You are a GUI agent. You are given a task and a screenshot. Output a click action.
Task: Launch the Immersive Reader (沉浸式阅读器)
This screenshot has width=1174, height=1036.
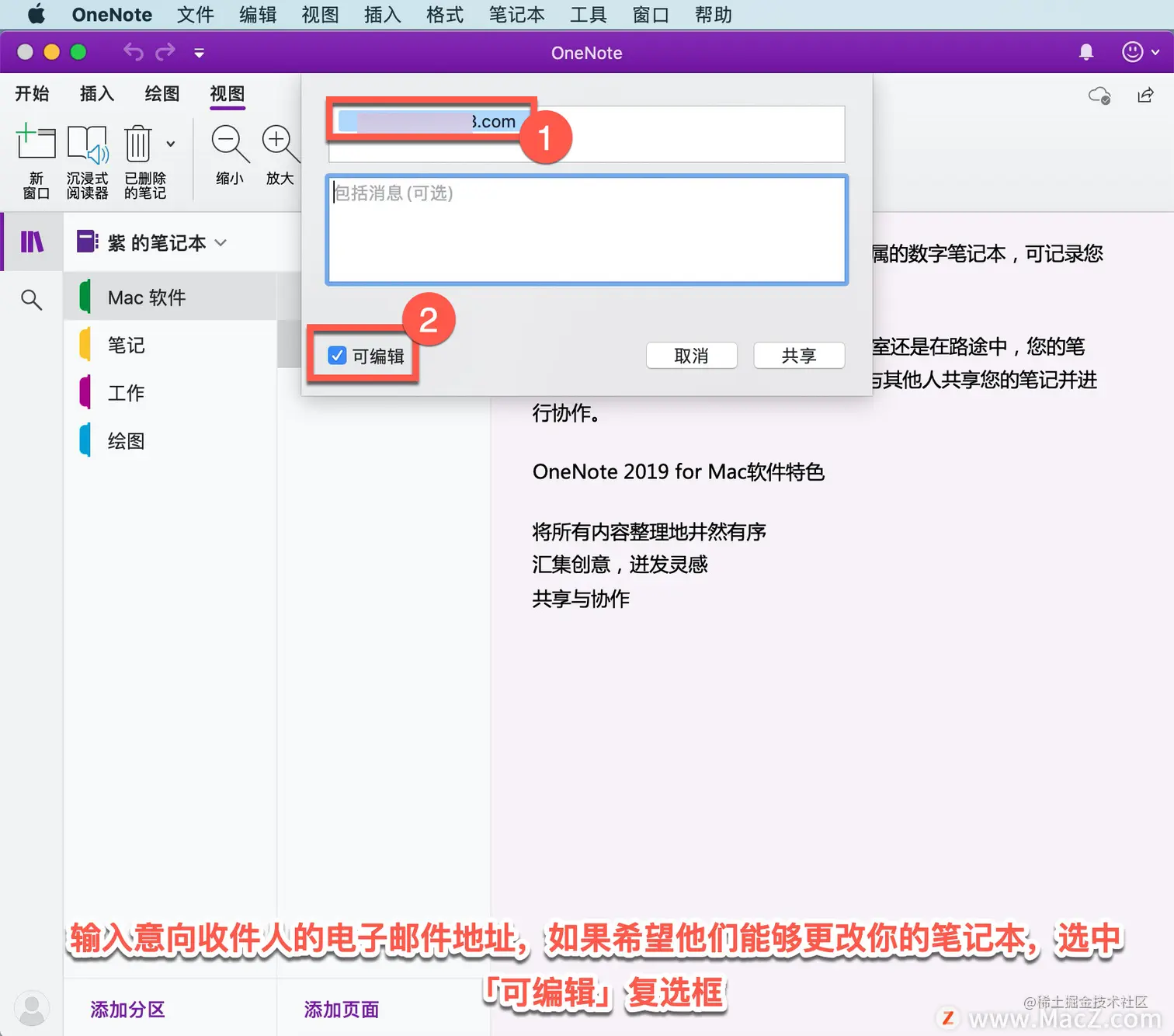click(87, 161)
